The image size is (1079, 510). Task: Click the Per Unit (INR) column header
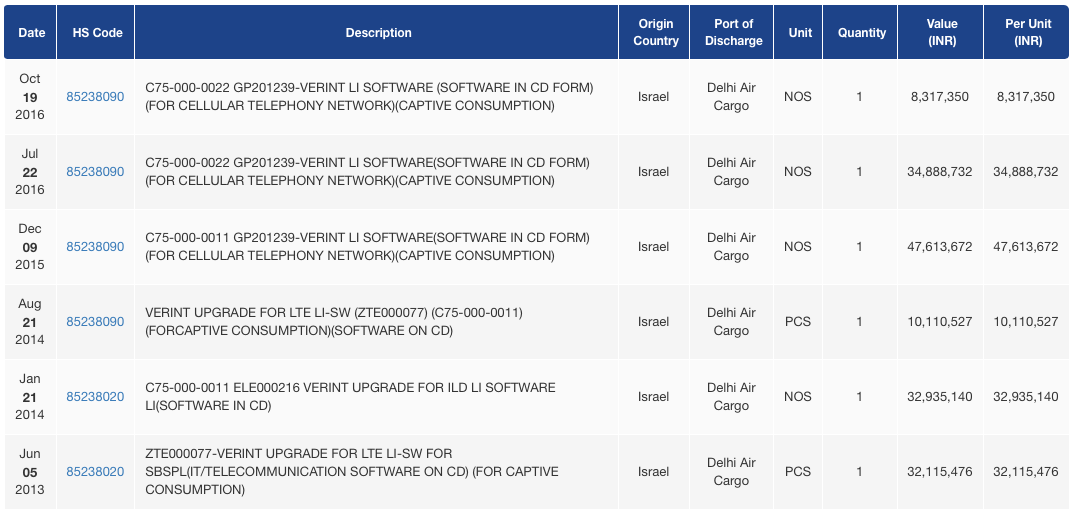tap(1028, 33)
